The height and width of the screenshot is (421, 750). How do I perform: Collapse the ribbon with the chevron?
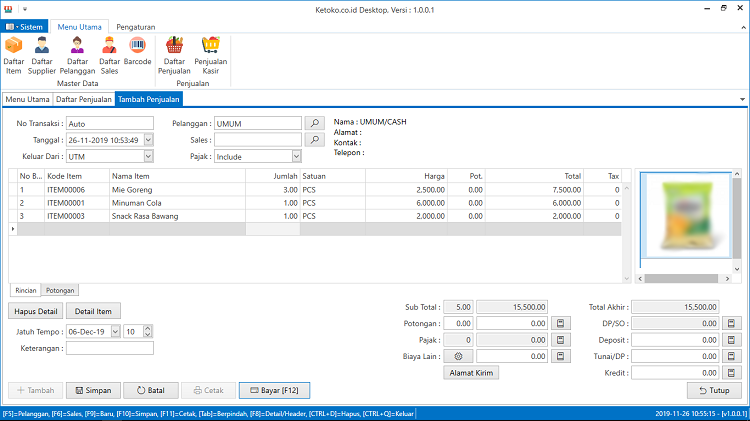pos(743,28)
